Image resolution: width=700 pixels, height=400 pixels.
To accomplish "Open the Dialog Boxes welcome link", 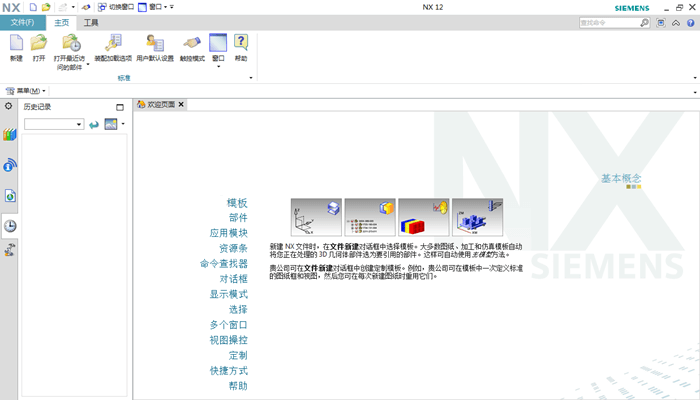I will coord(233,279).
